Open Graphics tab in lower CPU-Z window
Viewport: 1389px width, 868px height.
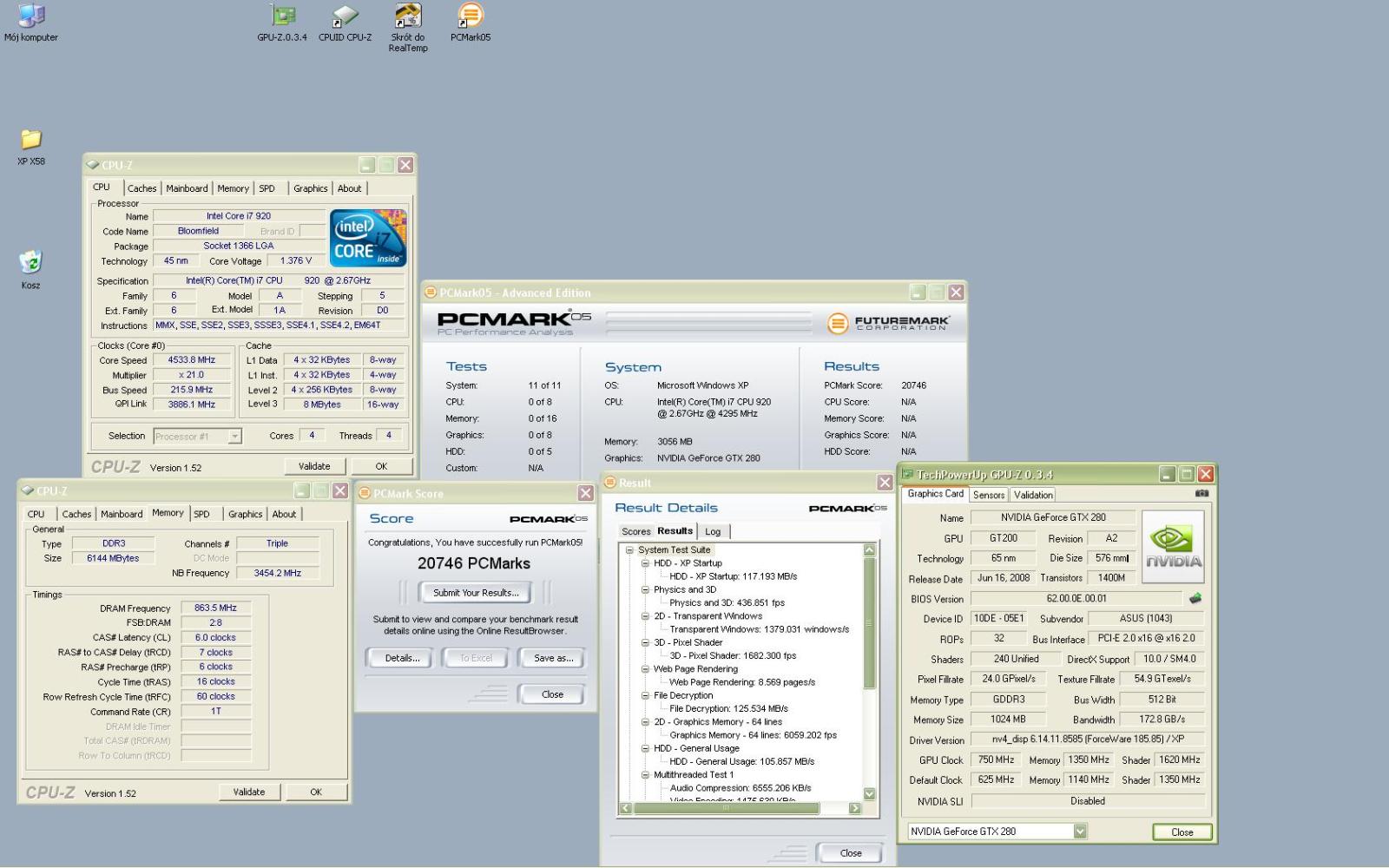[x=246, y=514]
